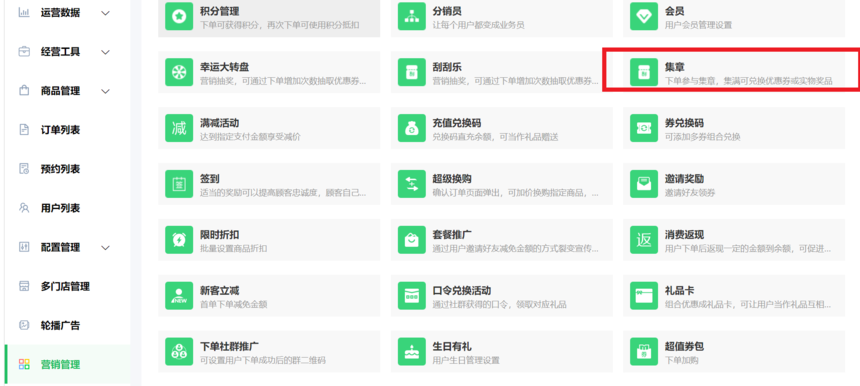Screen dimensions: 860x386
Task: Open the 签到 card title
Action: coord(210,179)
